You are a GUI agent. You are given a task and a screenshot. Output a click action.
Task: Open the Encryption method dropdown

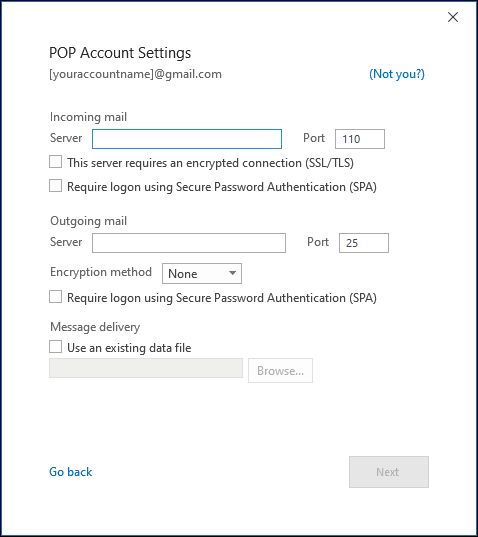click(x=202, y=273)
